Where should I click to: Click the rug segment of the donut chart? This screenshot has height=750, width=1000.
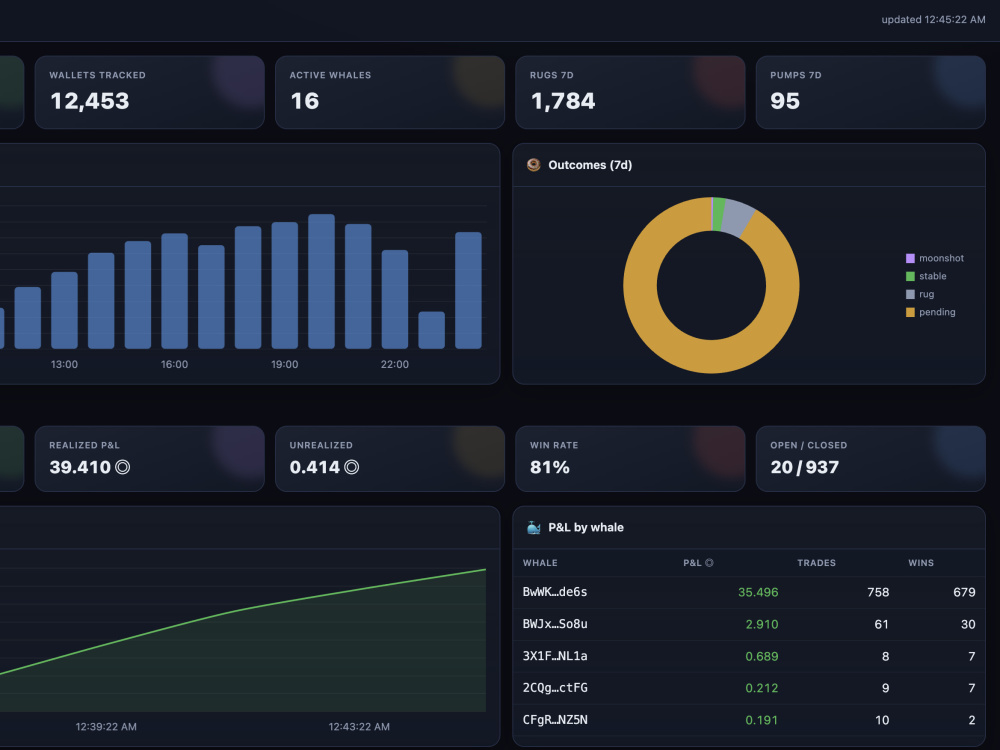point(737,217)
